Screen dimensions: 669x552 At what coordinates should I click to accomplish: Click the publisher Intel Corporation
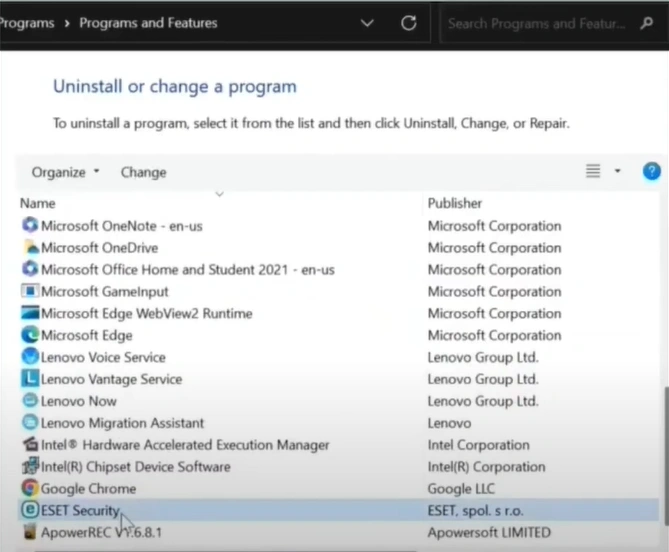tap(478, 445)
